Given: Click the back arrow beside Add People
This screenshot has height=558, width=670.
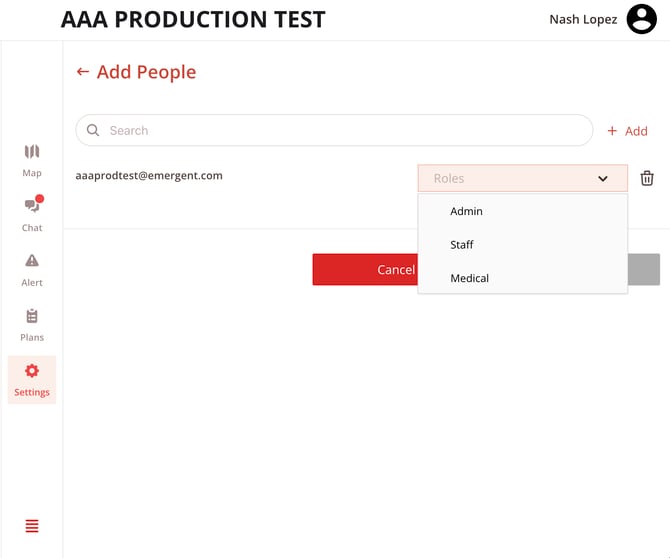Looking at the screenshot, I should pos(83,72).
